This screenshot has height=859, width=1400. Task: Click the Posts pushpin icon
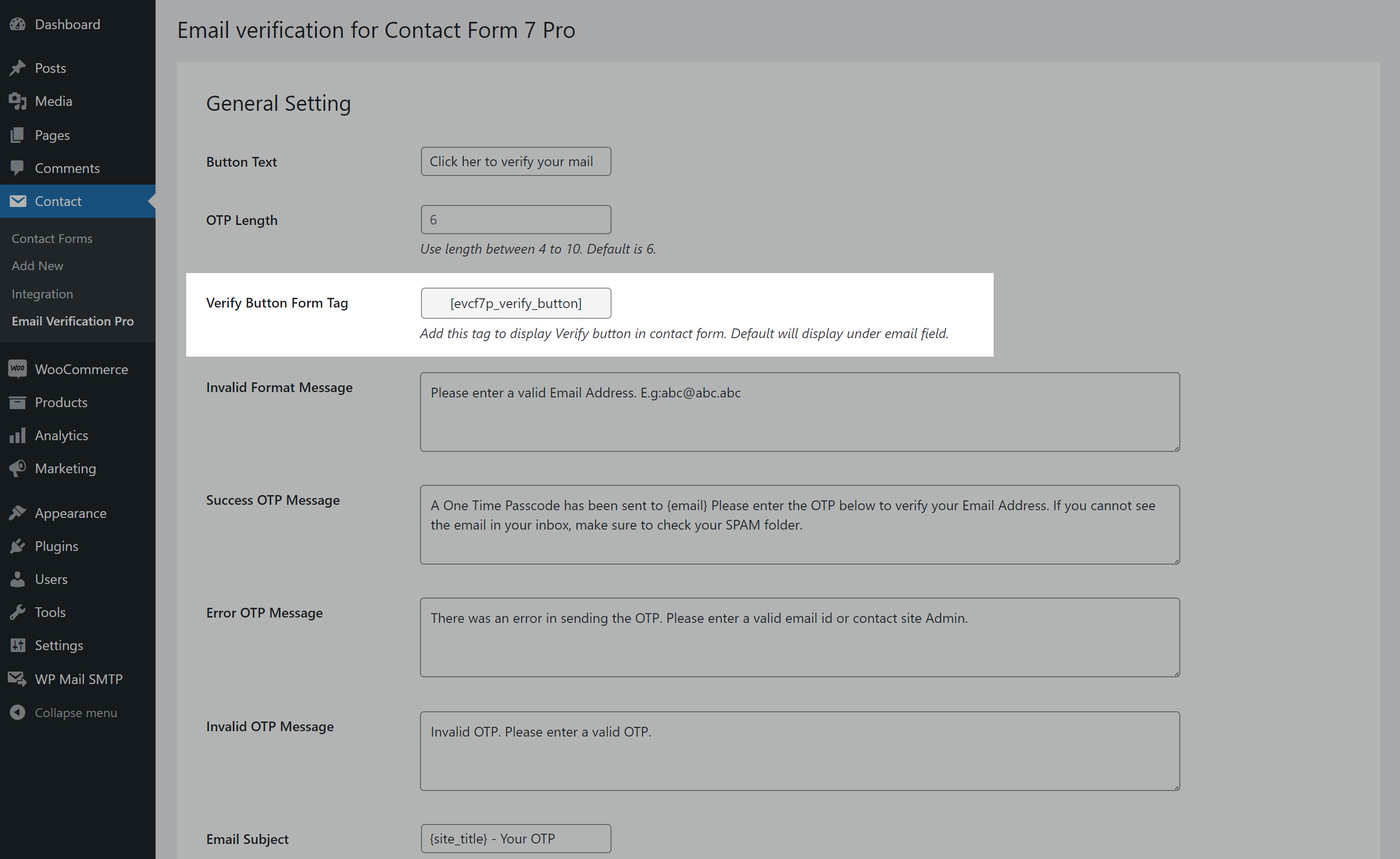pos(17,68)
